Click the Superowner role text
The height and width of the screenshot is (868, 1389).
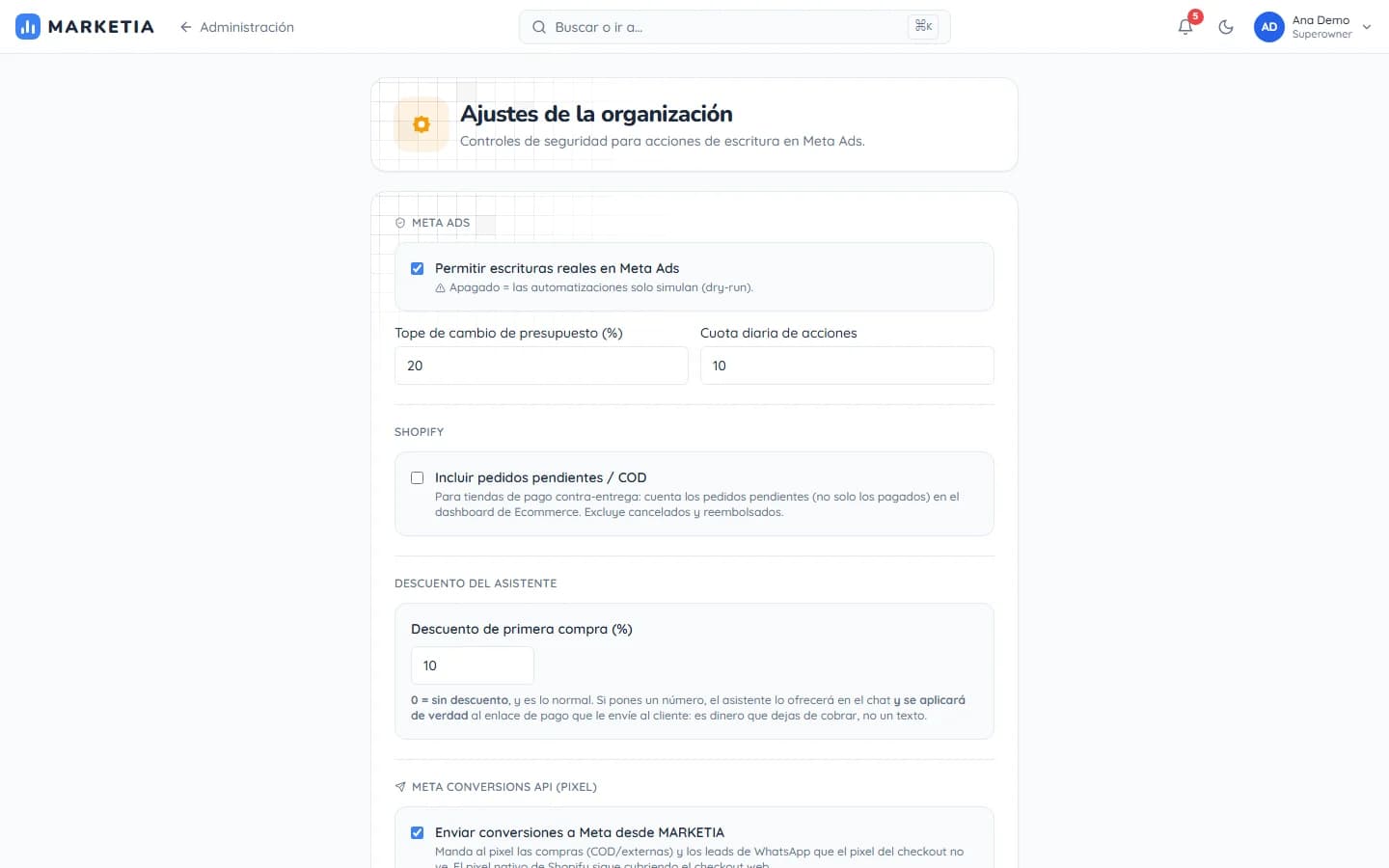[1321, 35]
